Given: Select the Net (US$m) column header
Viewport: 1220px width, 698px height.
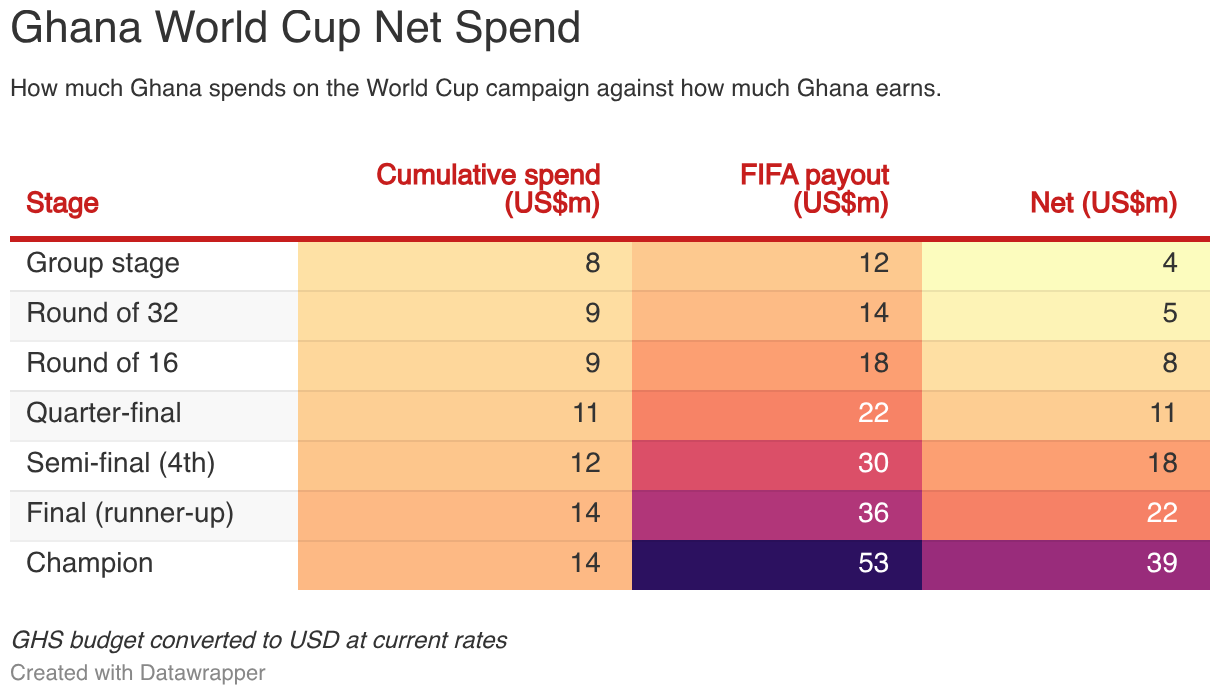Looking at the screenshot, I should pyautogui.click(x=1103, y=203).
